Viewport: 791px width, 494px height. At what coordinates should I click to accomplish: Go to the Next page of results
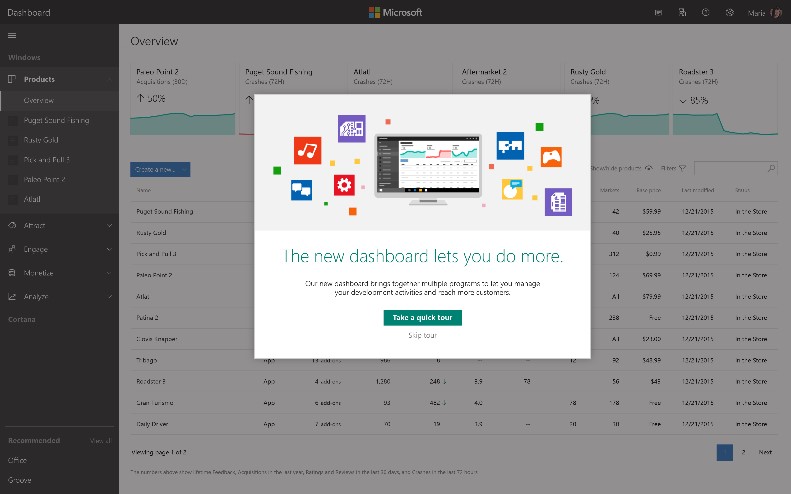click(765, 452)
